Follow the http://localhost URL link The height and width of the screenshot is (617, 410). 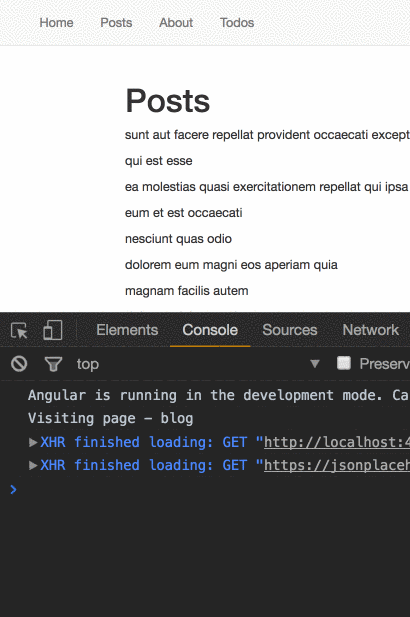pos(337,442)
